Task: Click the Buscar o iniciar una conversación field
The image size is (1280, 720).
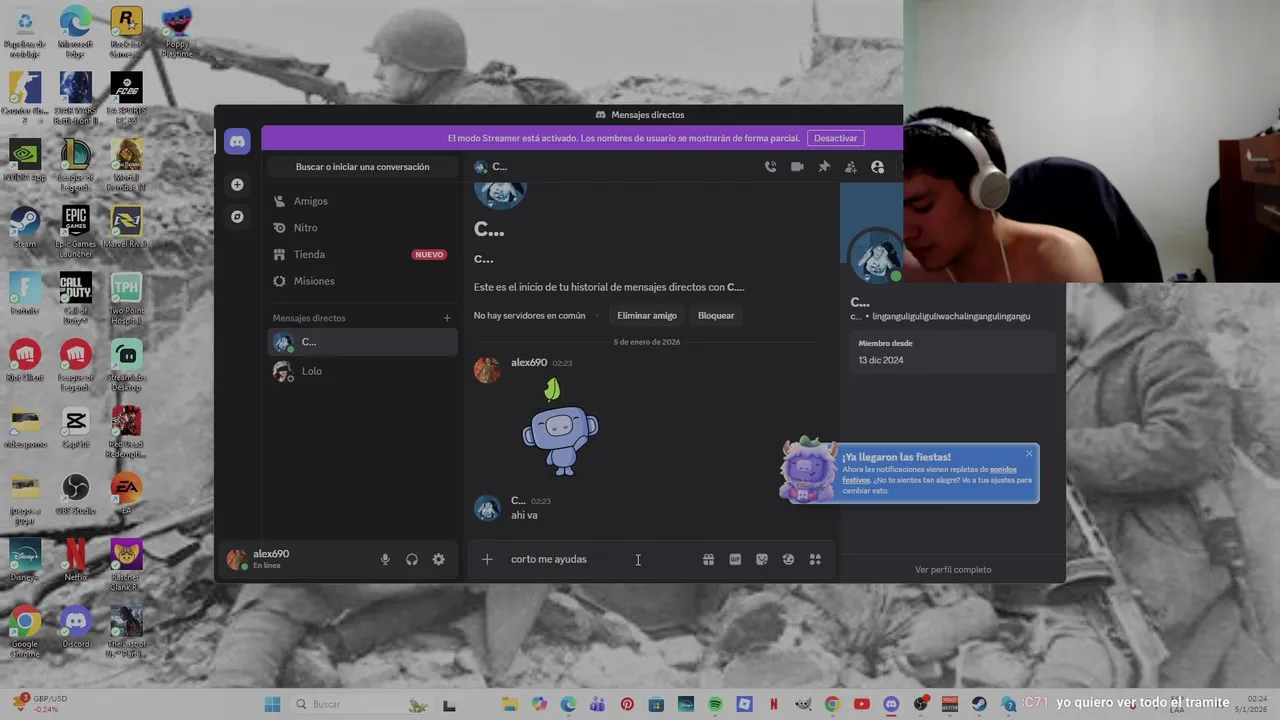Action: 362,167
